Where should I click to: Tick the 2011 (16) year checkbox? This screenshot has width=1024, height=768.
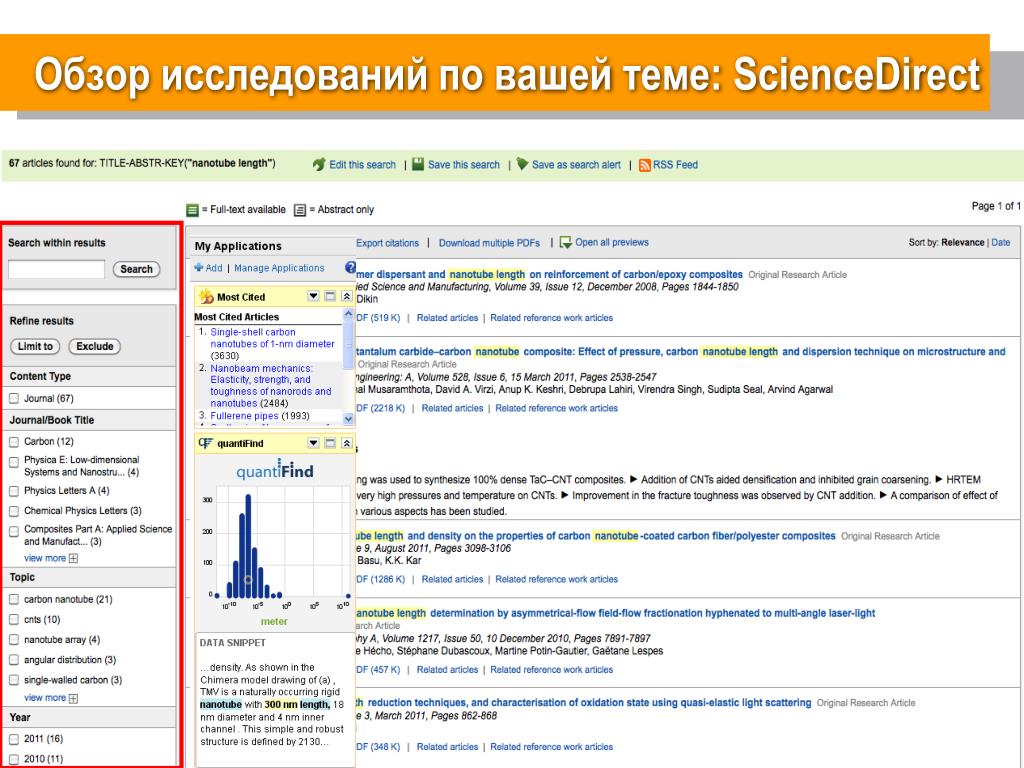coord(14,739)
